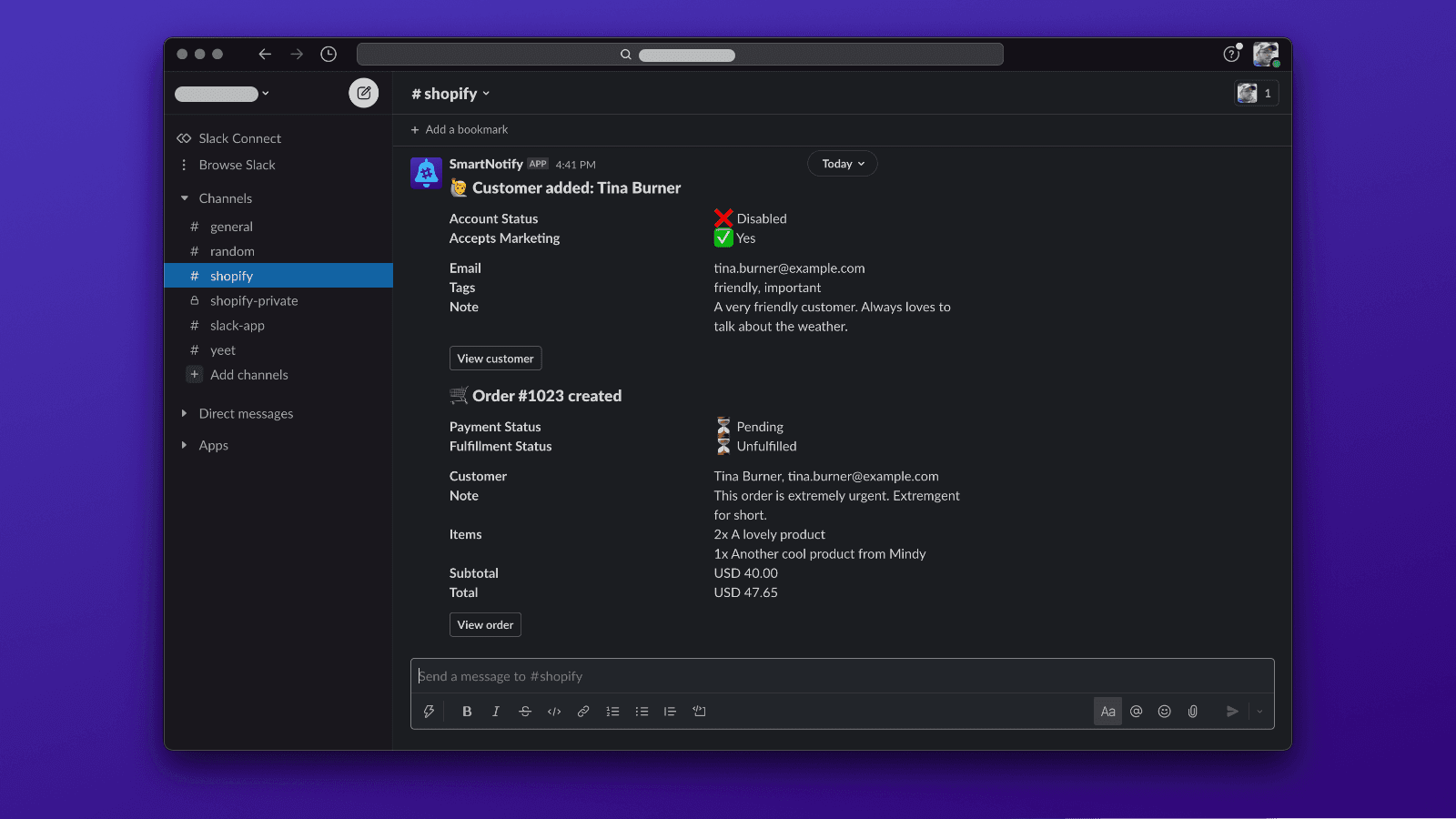
Task: Click the View customer button
Action: [x=495, y=358]
